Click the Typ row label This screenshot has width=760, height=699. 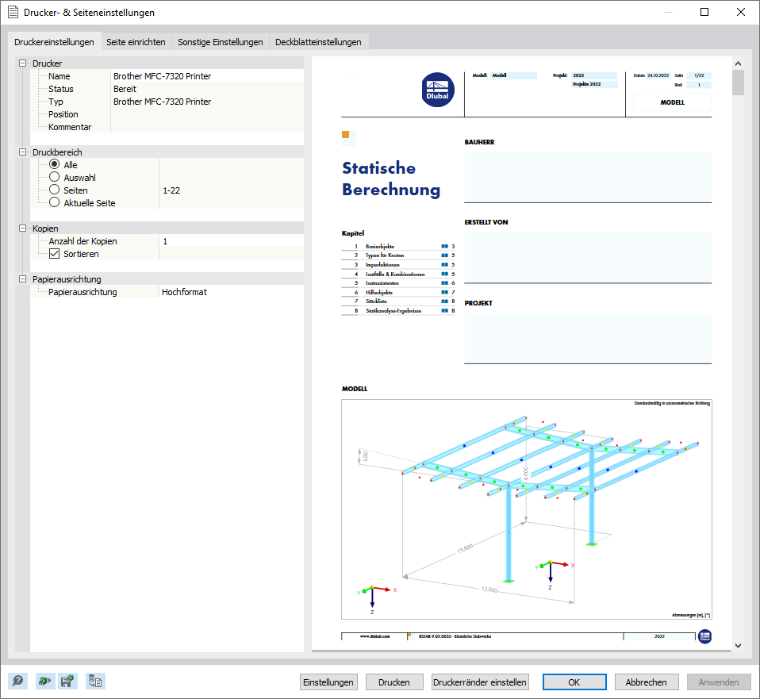point(56,101)
